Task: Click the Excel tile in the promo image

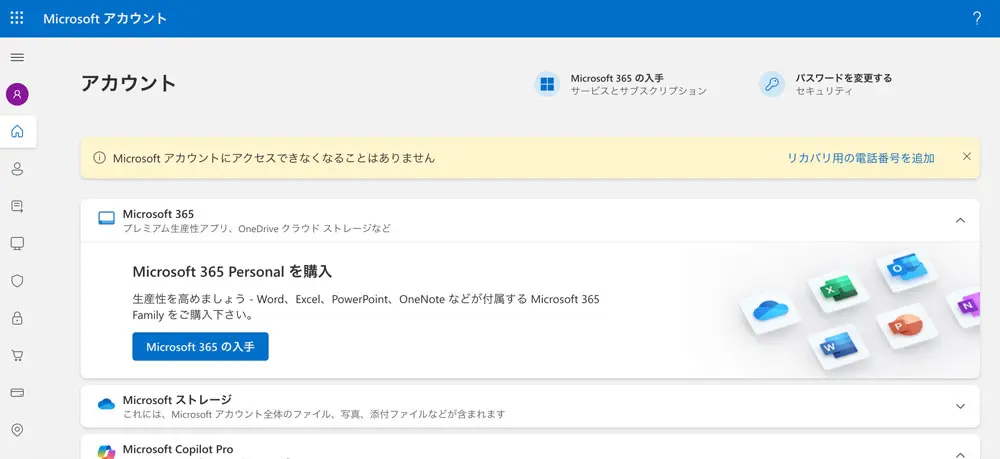Action: click(837, 290)
